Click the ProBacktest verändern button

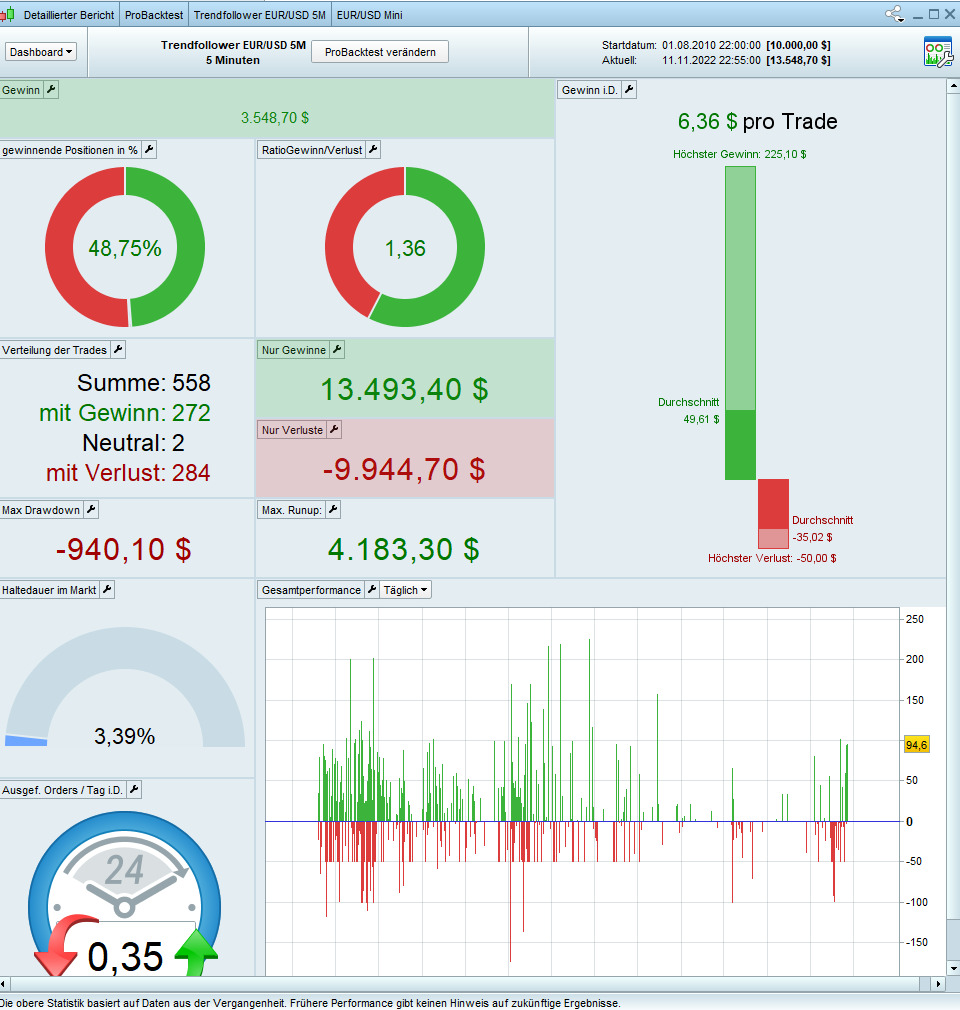pos(380,52)
